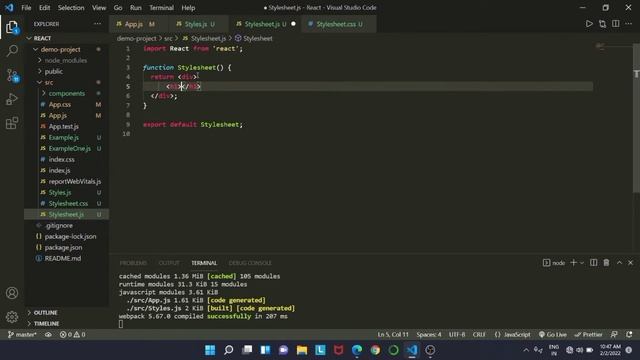Add a new terminal with plus icon
640x360 pixels.
pyautogui.click(x=573, y=263)
